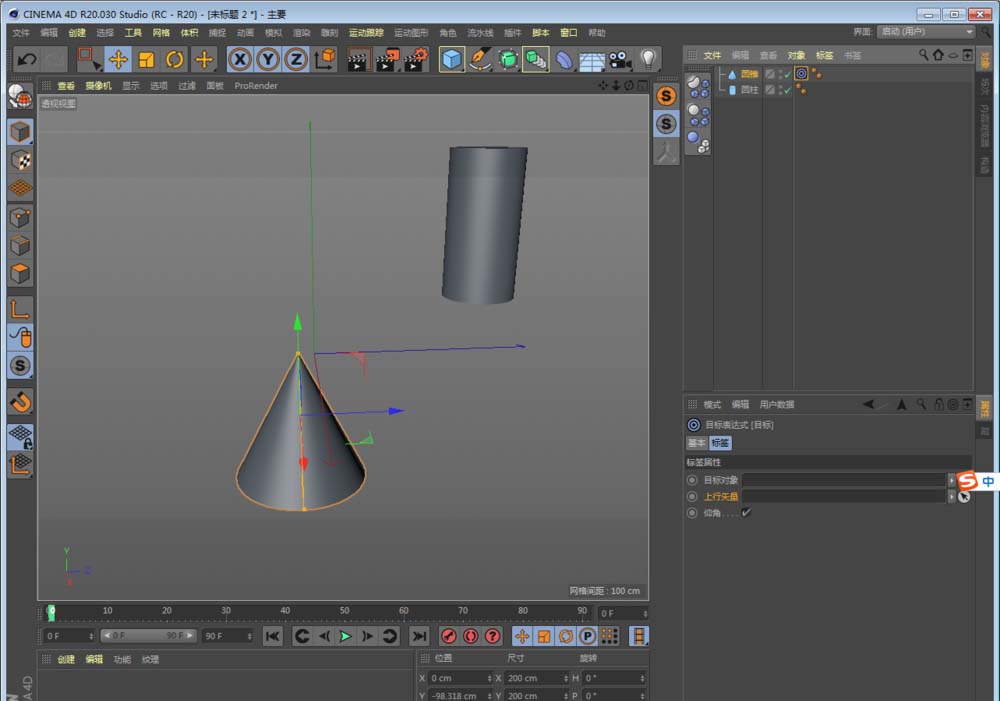The height and width of the screenshot is (701, 1000).
Task: Open the 目标对象 link dropdown arrow
Action: (x=952, y=479)
